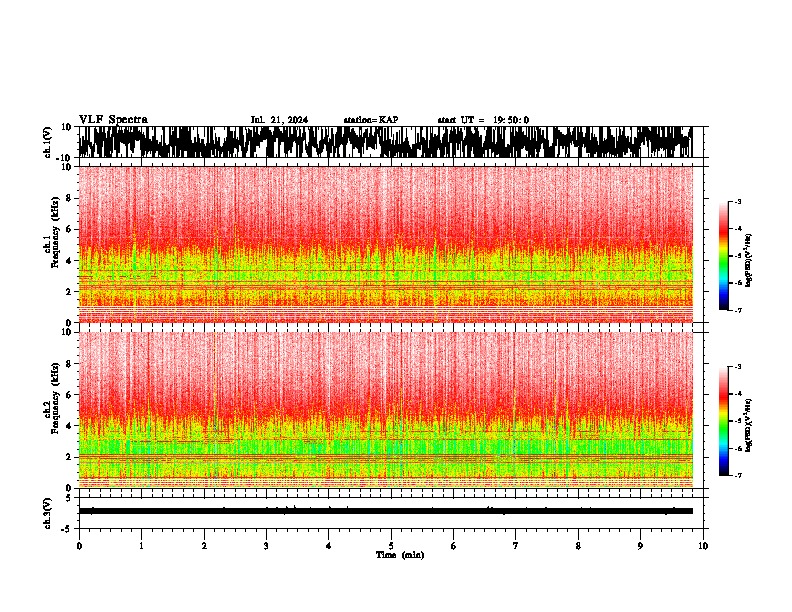This screenshot has height=612, width=792.
Task: Click inside the ch.1 spectrogram panel
Action: (385, 244)
